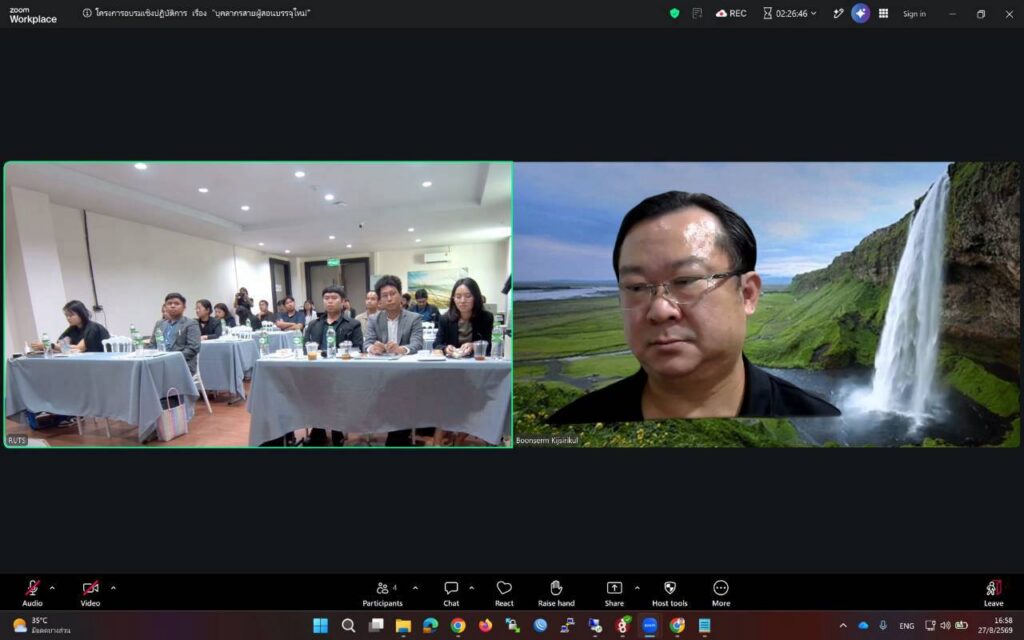
Task: Open the More options menu
Action: 721,593
